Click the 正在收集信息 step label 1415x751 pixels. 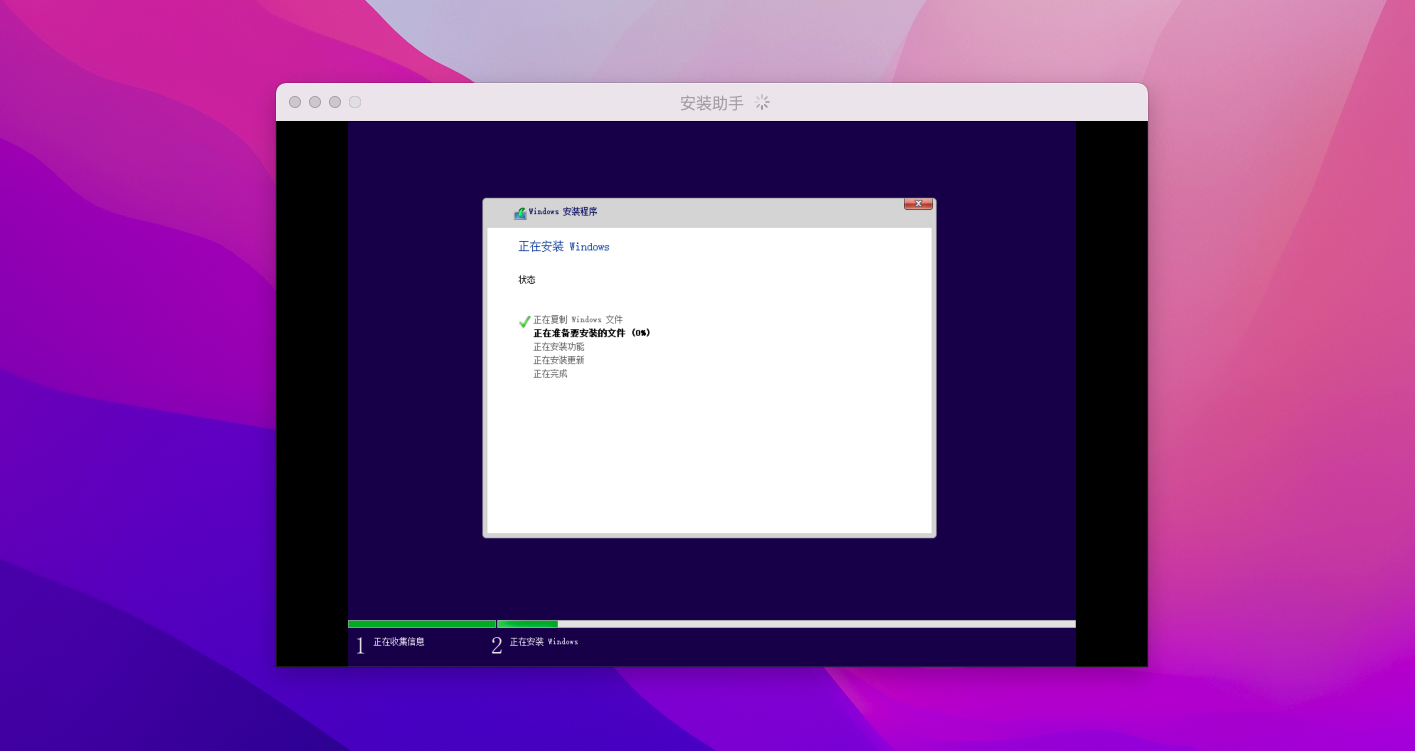click(x=399, y=642)
